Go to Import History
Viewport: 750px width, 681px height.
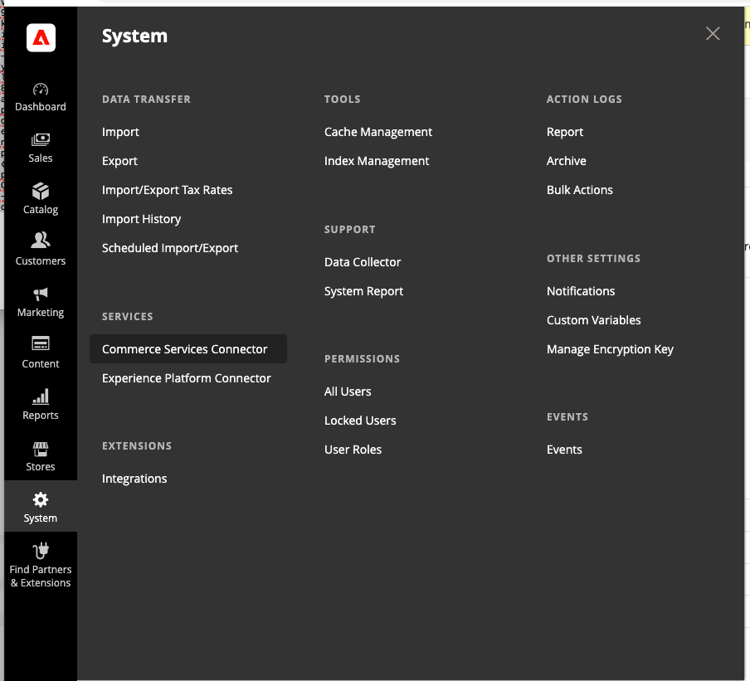pyautogui.click(x=142, y=219)
